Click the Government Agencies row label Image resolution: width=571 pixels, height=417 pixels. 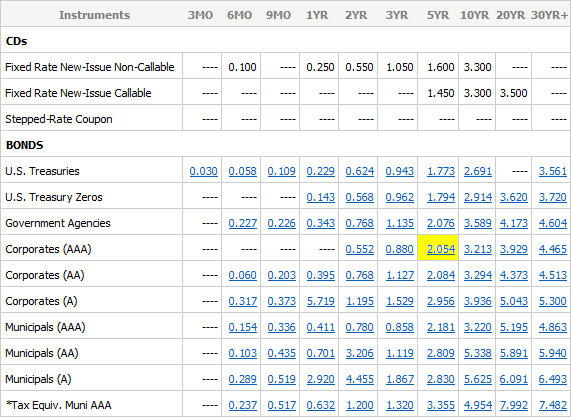[58, 223]
